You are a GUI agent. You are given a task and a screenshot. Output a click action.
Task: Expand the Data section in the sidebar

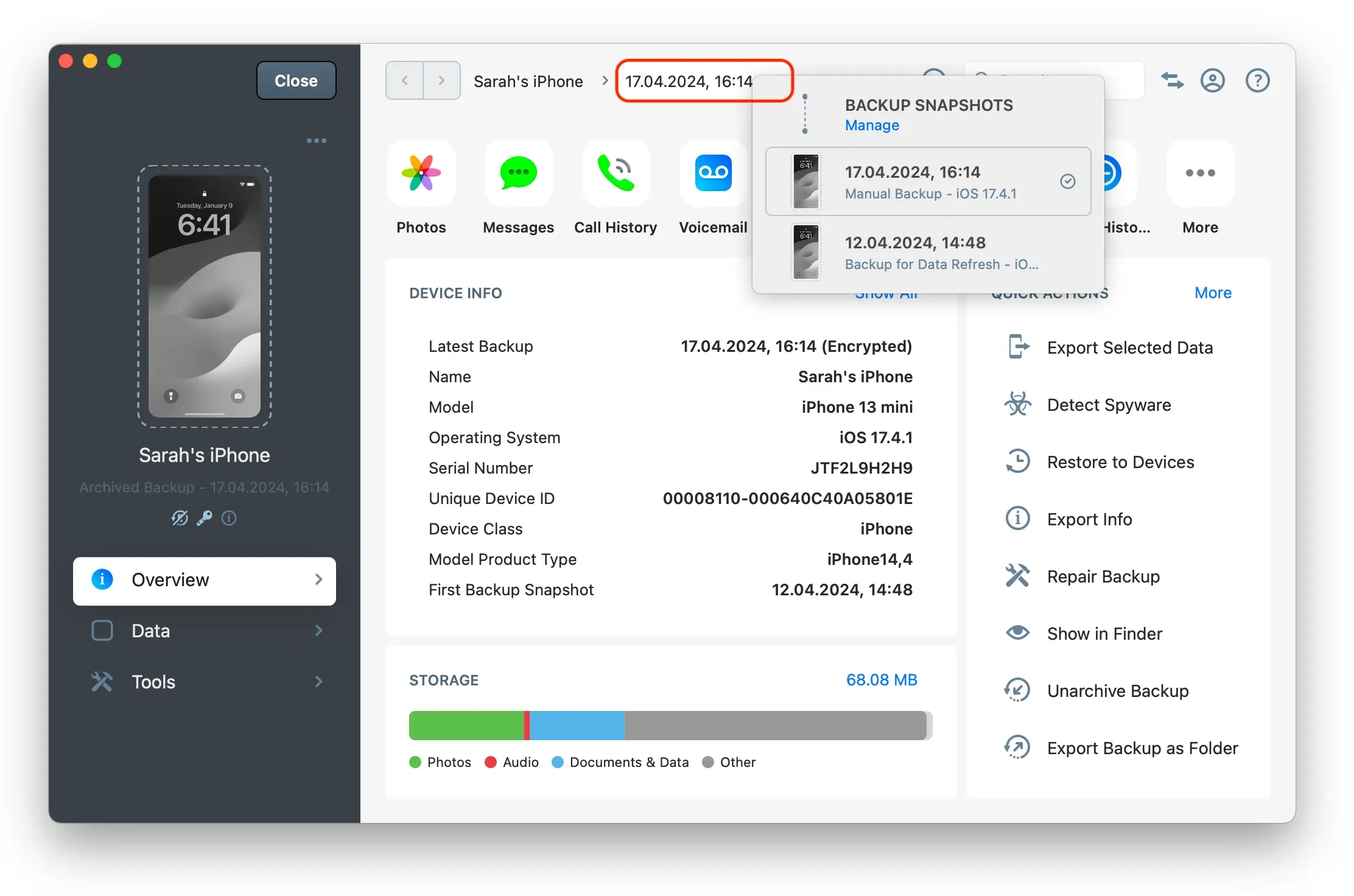click(204, 631)
